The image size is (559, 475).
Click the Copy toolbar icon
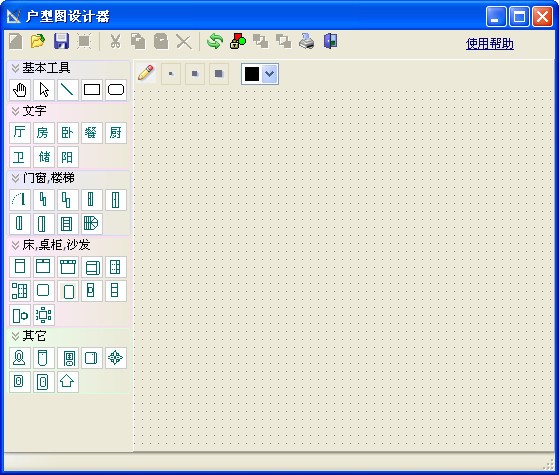[x=138, y=41]
